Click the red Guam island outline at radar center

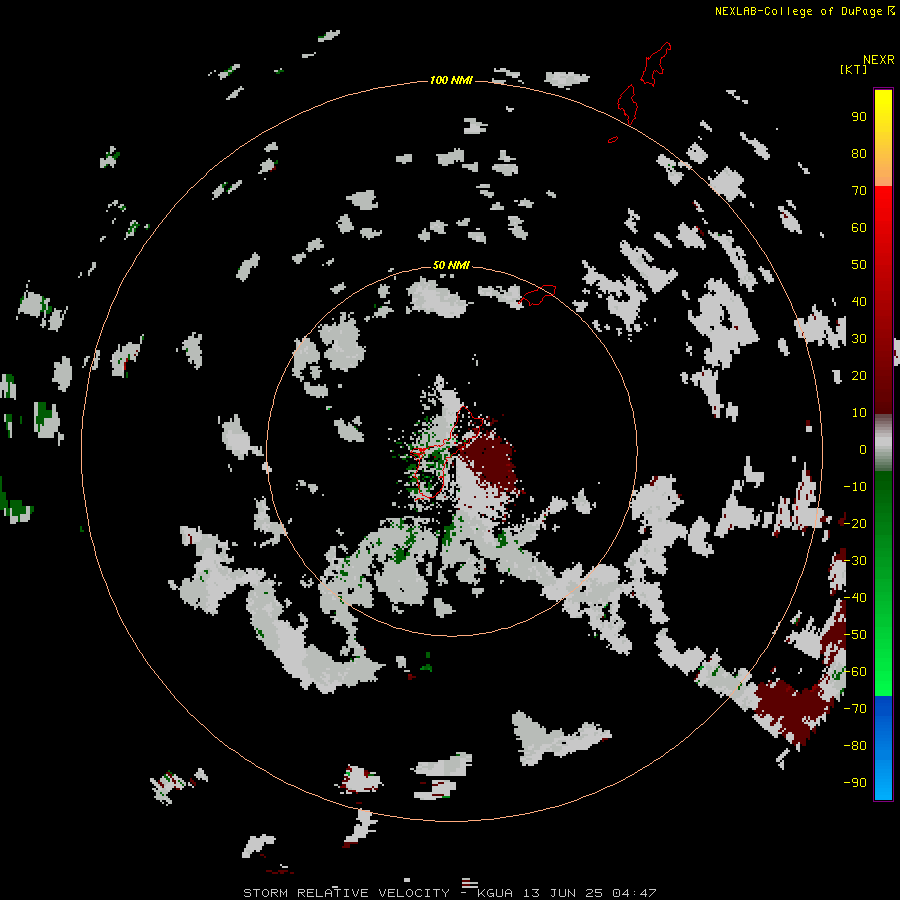coord(445,452)
